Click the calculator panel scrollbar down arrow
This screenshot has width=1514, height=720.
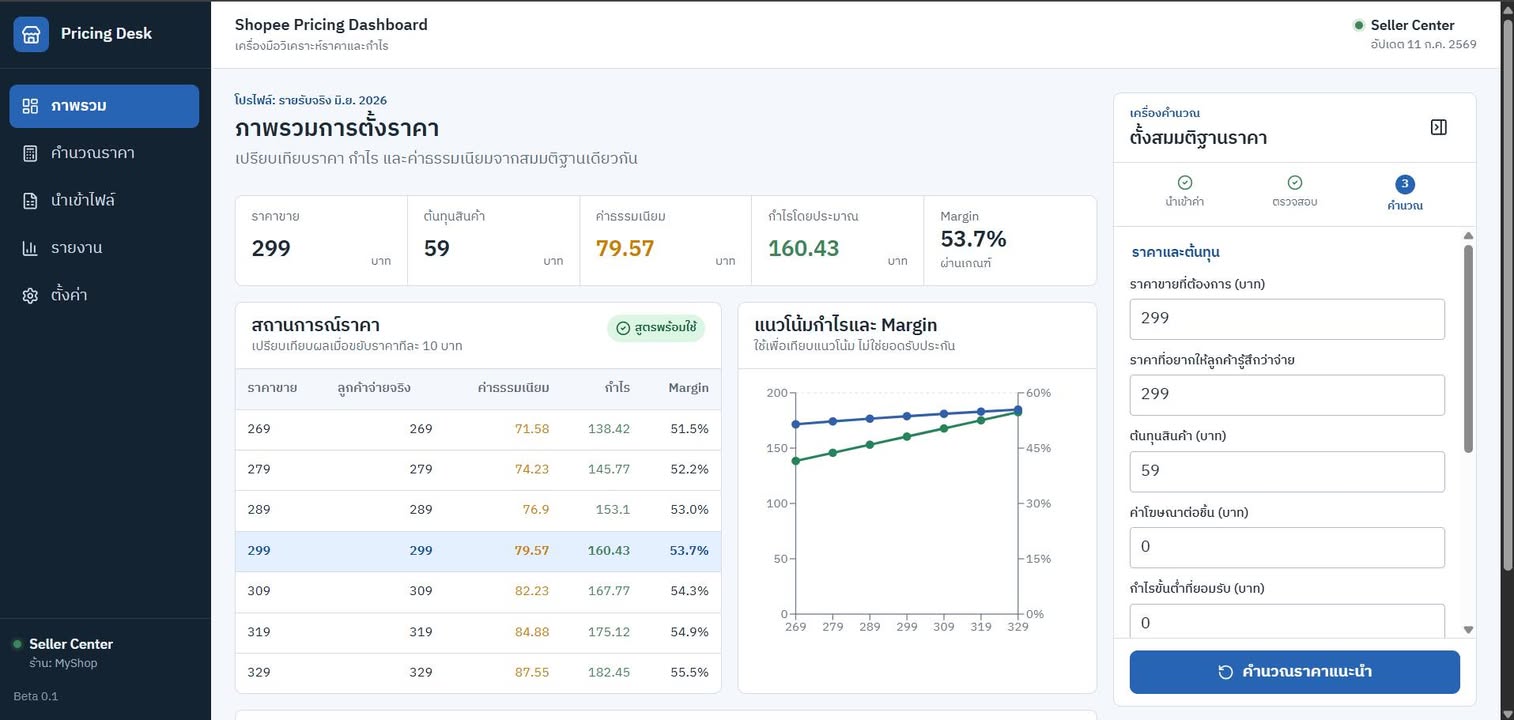click(x=1468, y=630)
